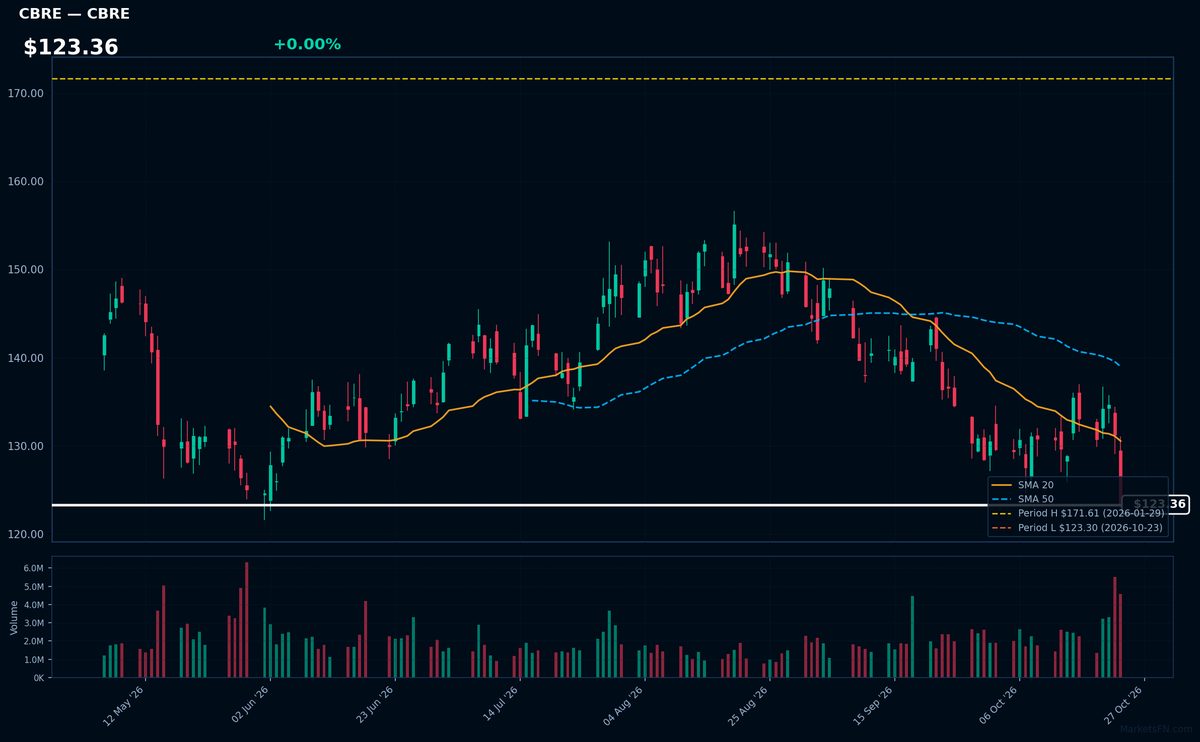Click the 06 Oct '26 date label

(x=999, y=705)
